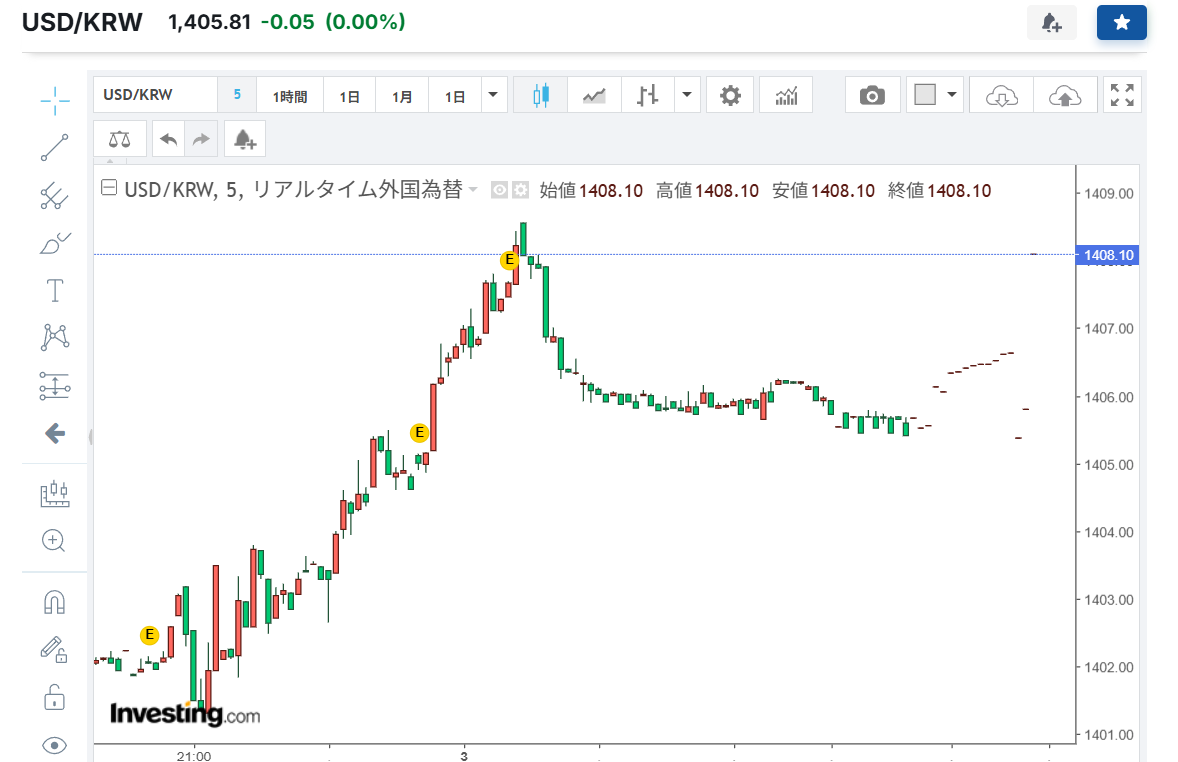Click the USD/KRW symbol input field

tap(155, 96)
